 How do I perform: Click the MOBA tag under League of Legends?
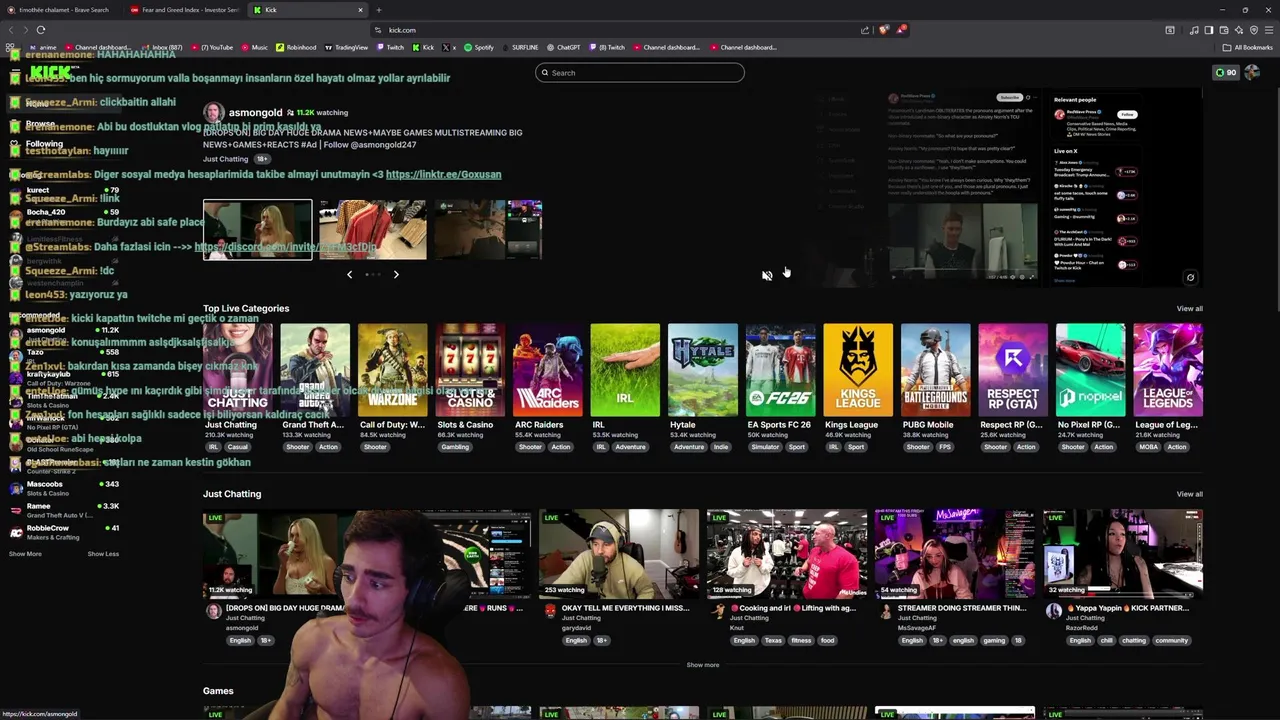1149,447
